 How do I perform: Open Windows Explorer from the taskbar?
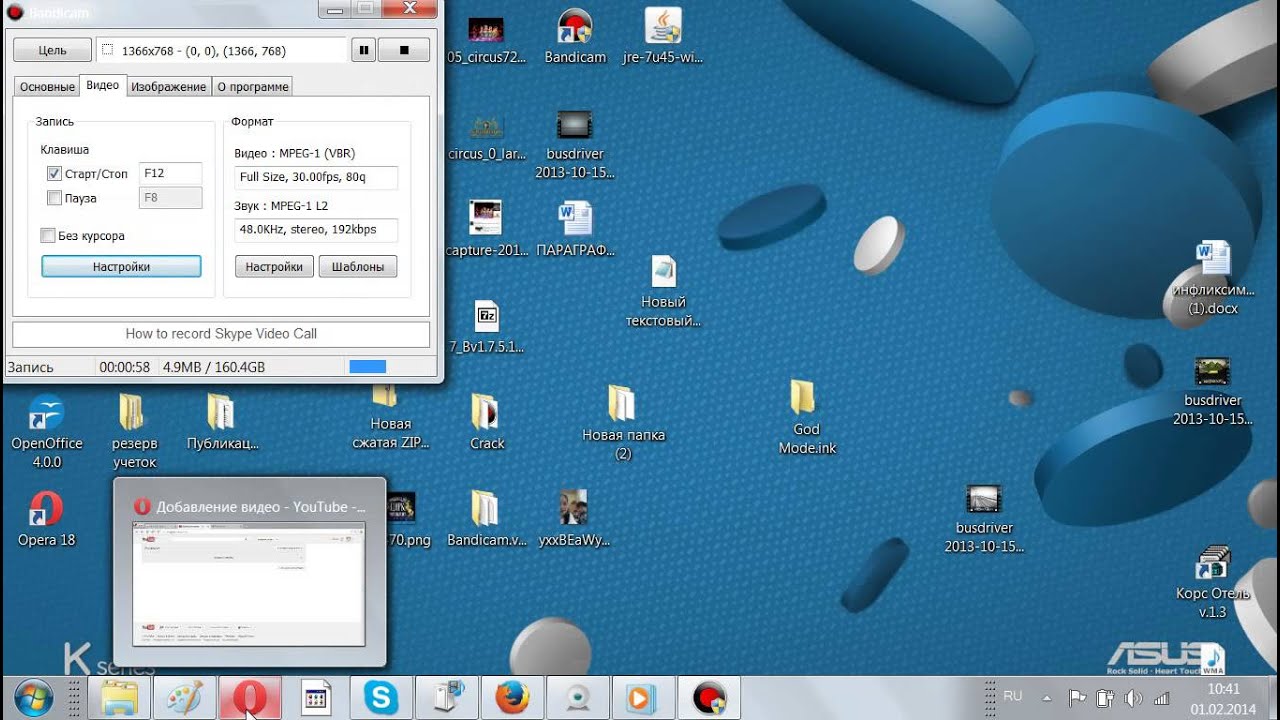(120, 698)
